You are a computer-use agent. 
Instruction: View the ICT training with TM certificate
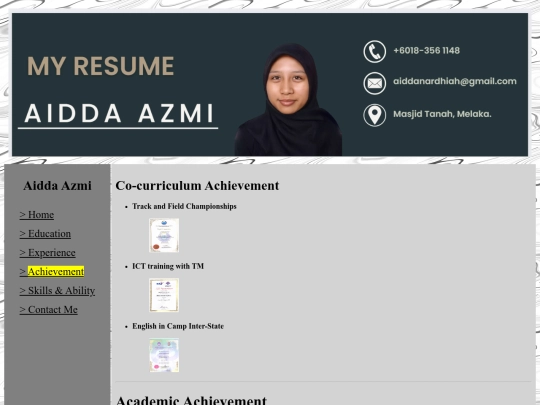click(164, 295)
